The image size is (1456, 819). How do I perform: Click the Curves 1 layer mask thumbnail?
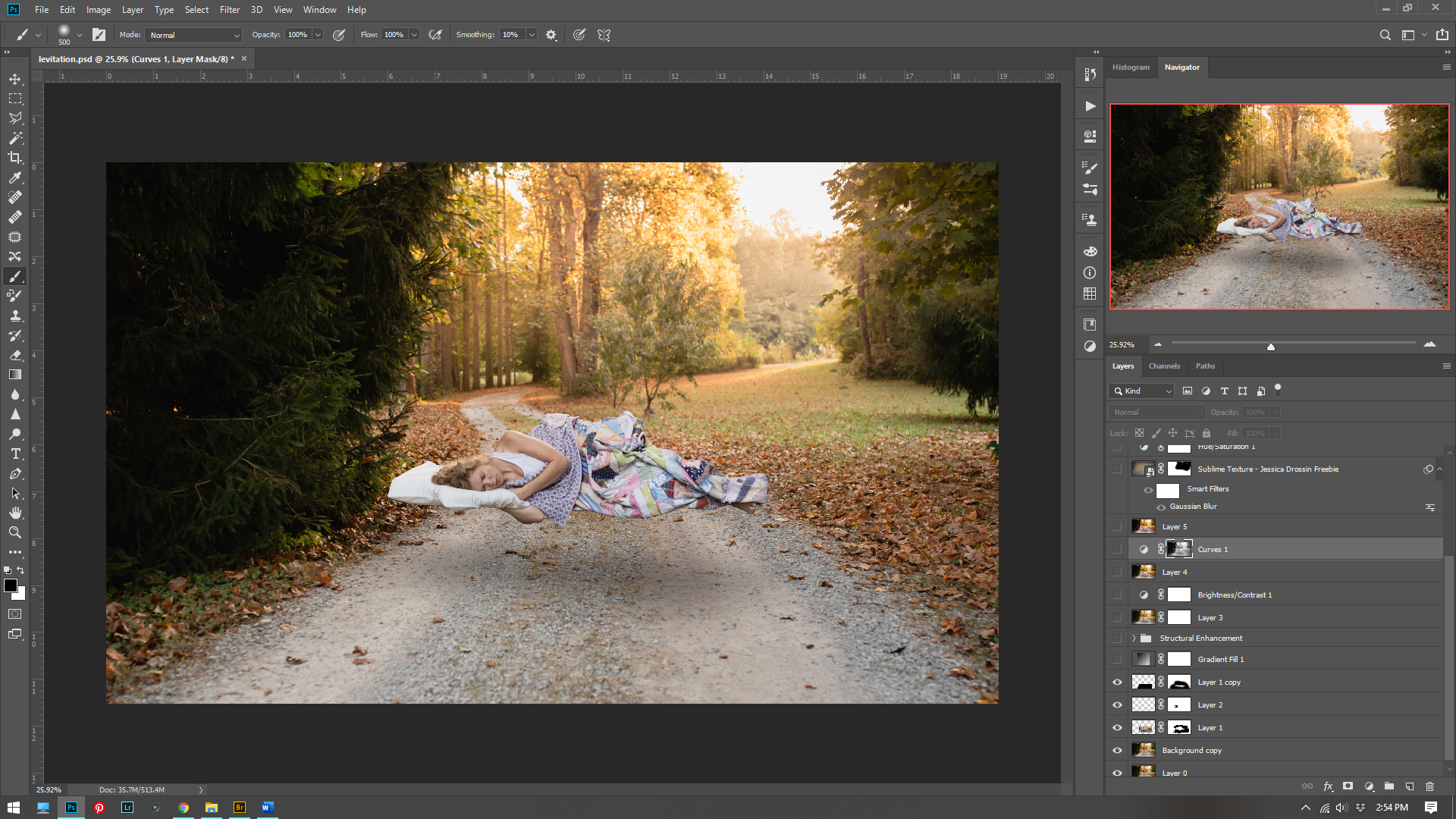pyautogui.click(x=1179, y=549)
